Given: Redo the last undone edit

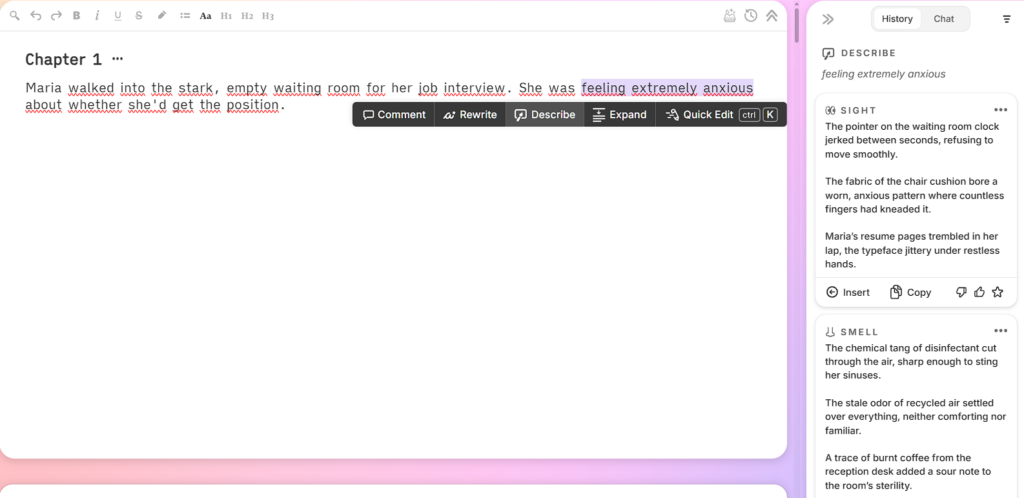Looking at the screenshot, I should click(56, 16).
